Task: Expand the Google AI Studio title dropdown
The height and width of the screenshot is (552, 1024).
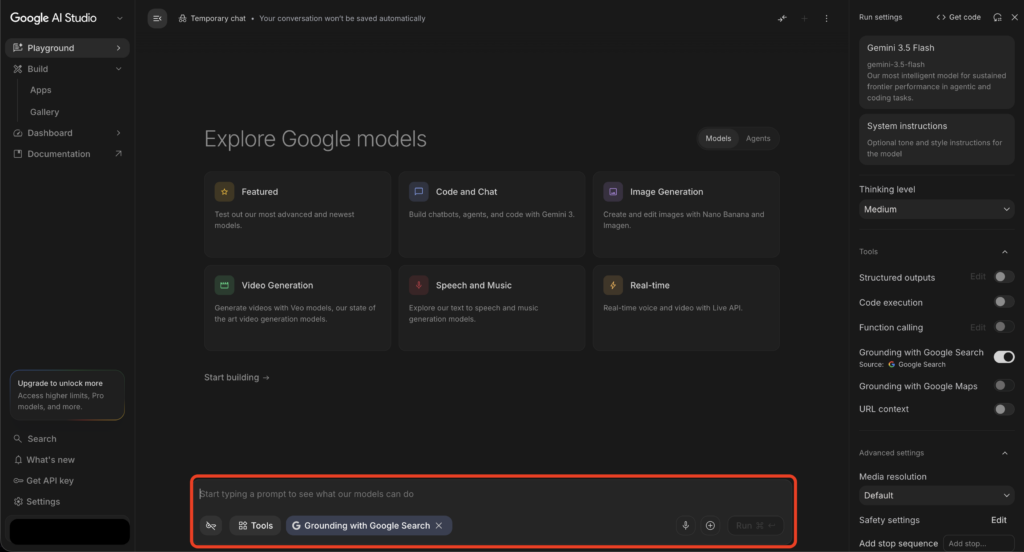Action: click(x=120, y=18)
